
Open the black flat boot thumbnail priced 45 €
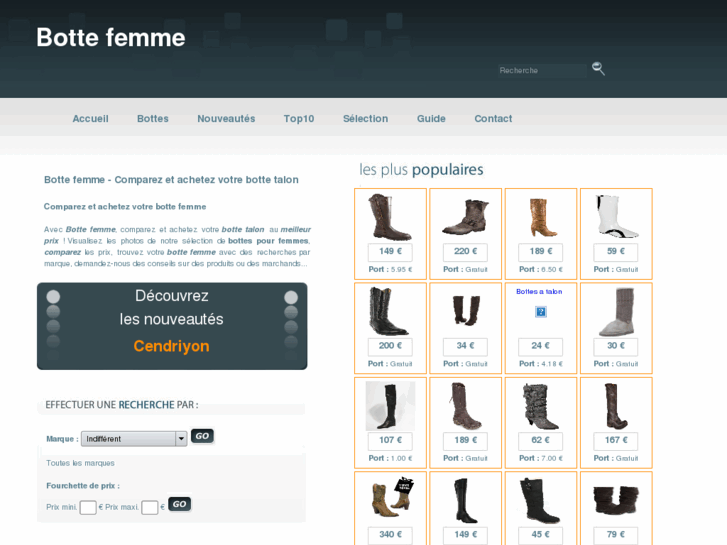click(x=540, y=501)
